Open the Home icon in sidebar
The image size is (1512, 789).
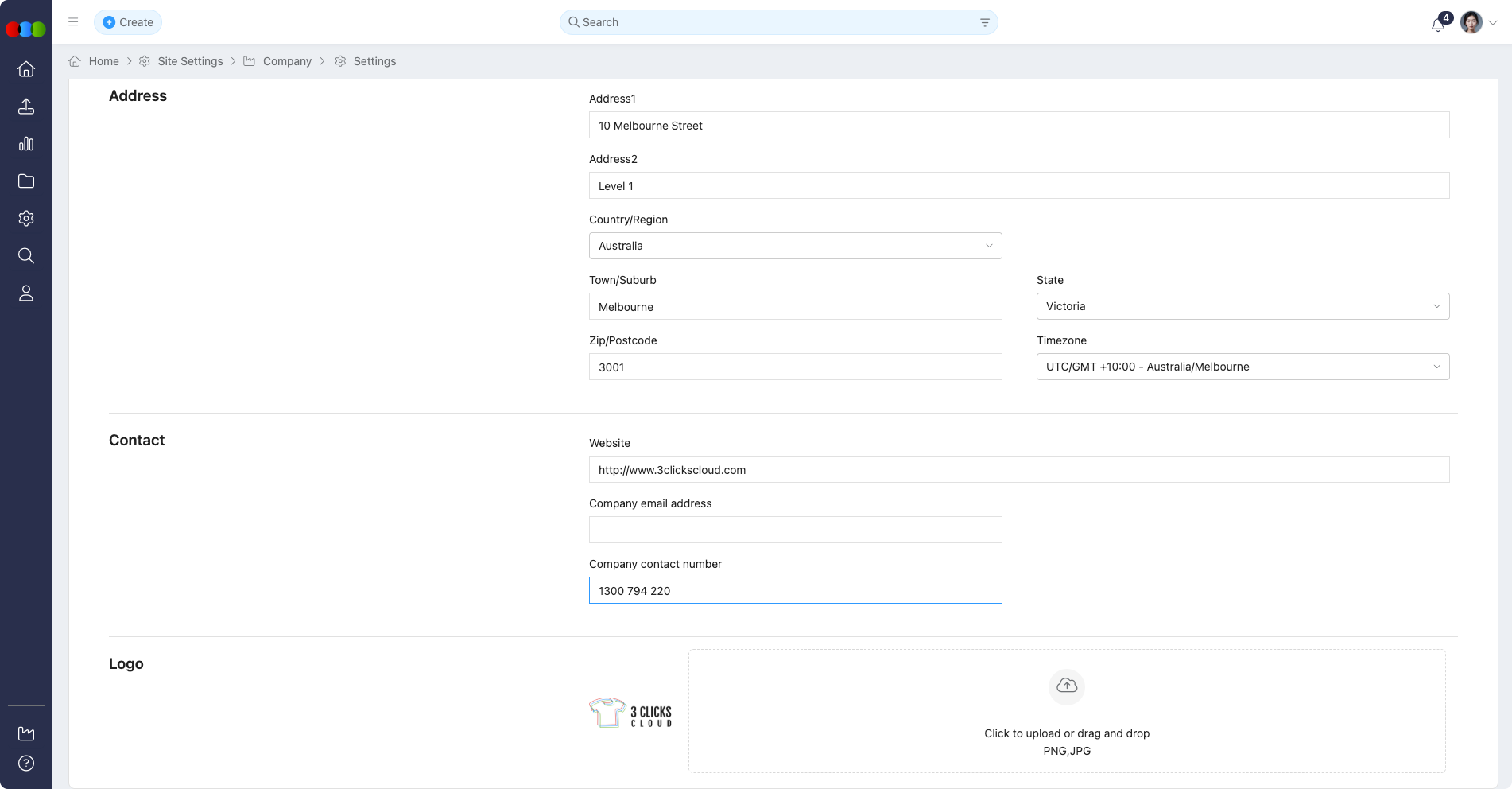(26, 69)
